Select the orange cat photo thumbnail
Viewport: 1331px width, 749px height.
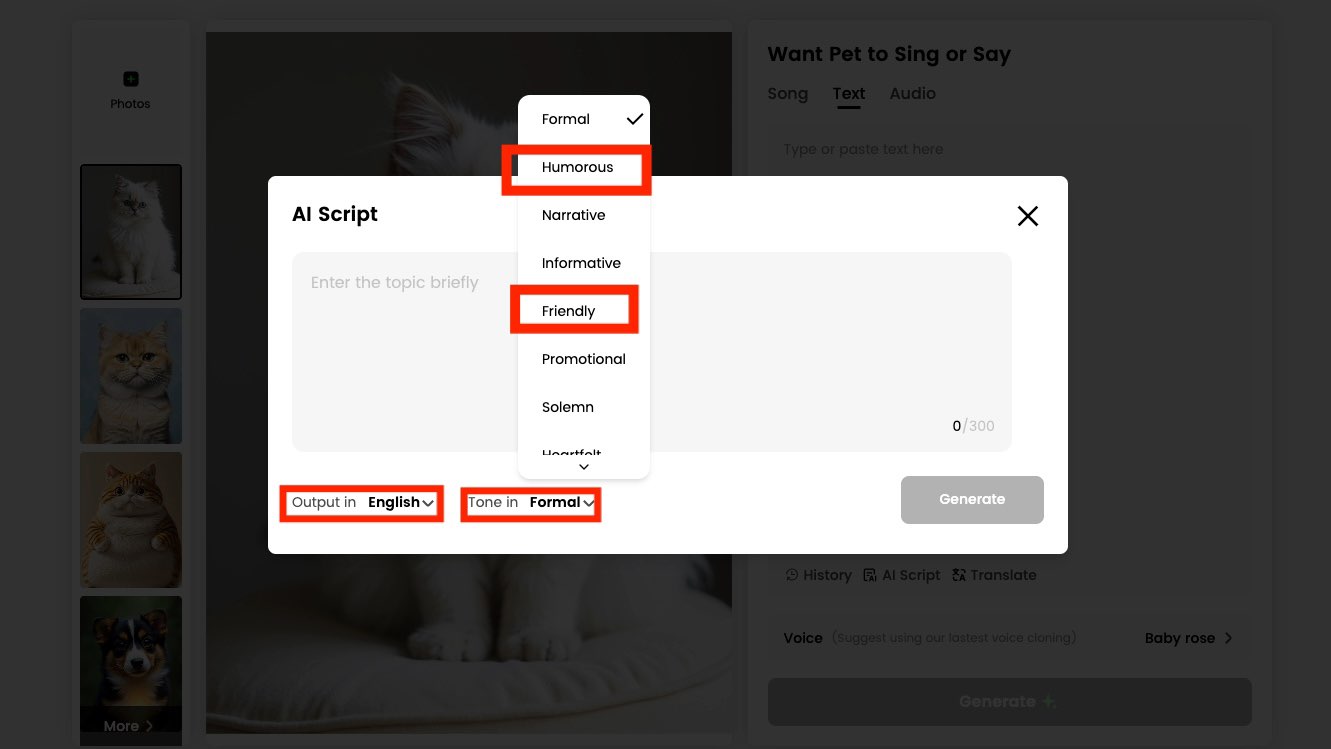131,376
